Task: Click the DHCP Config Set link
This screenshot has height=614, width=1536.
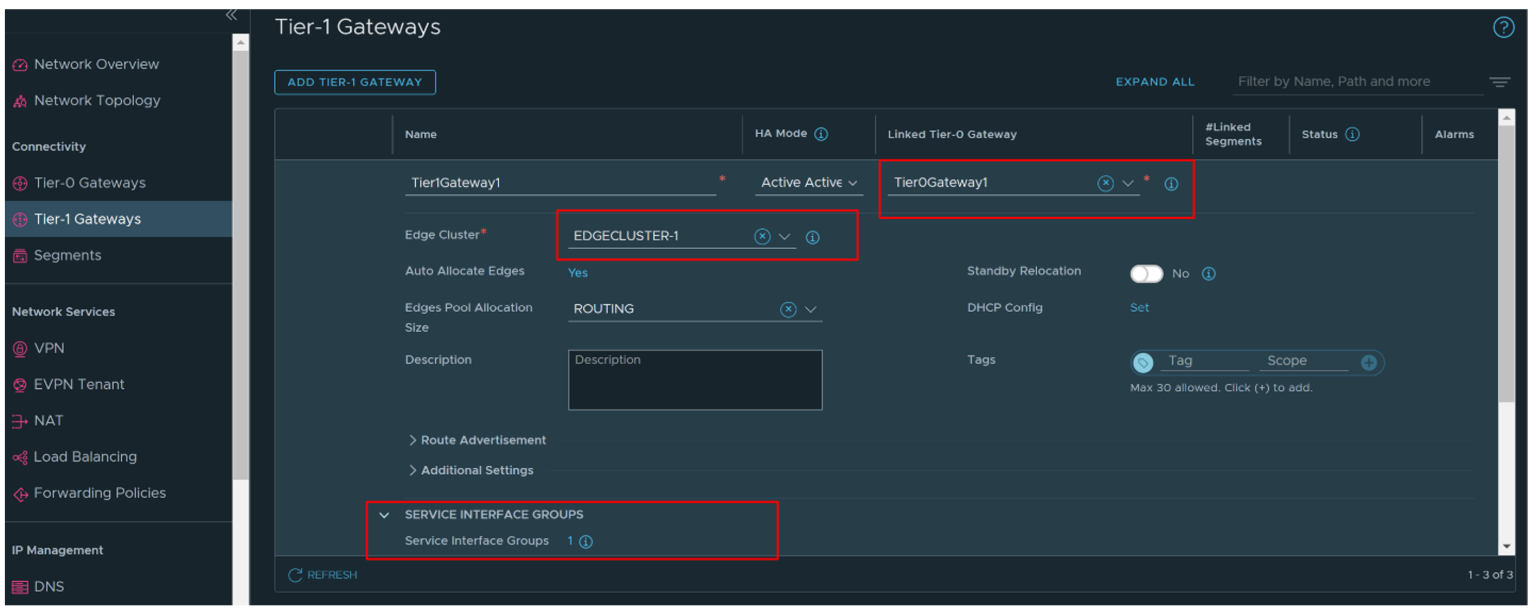Action: 1139,308
